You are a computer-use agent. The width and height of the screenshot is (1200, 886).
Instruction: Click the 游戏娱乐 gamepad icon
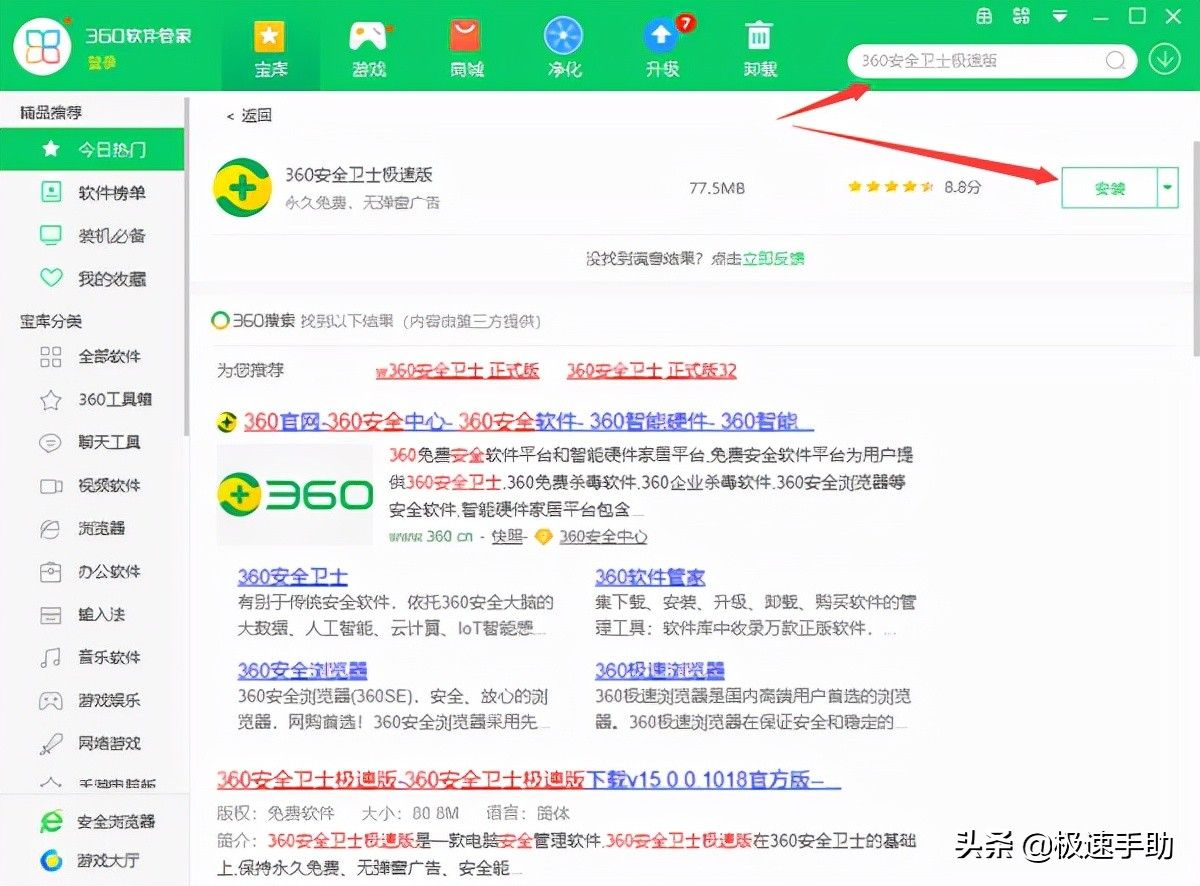[50, 701]
